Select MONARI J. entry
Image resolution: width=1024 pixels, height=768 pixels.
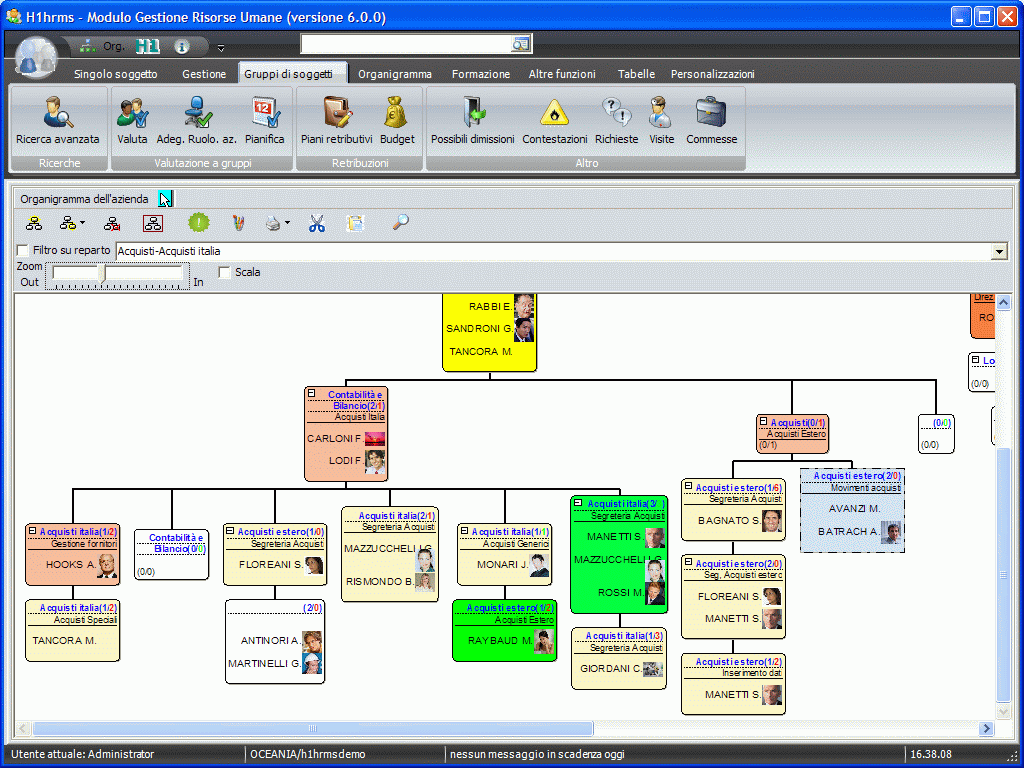click(502, 564)
